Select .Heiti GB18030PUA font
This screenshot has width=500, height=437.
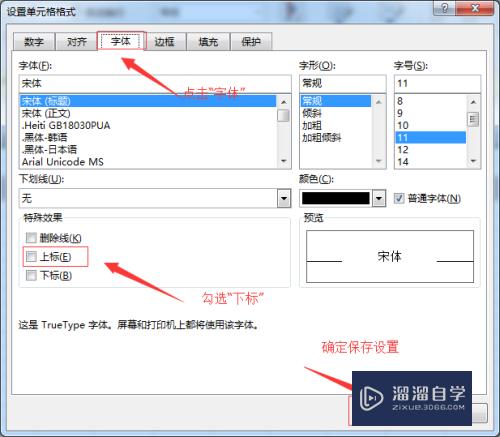coord(148,125)
